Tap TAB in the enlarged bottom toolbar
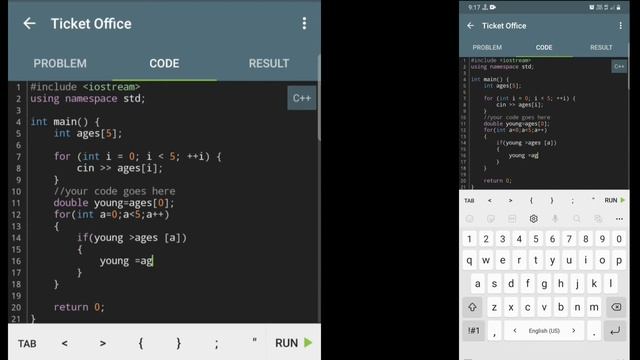 (x=27, y=344)
